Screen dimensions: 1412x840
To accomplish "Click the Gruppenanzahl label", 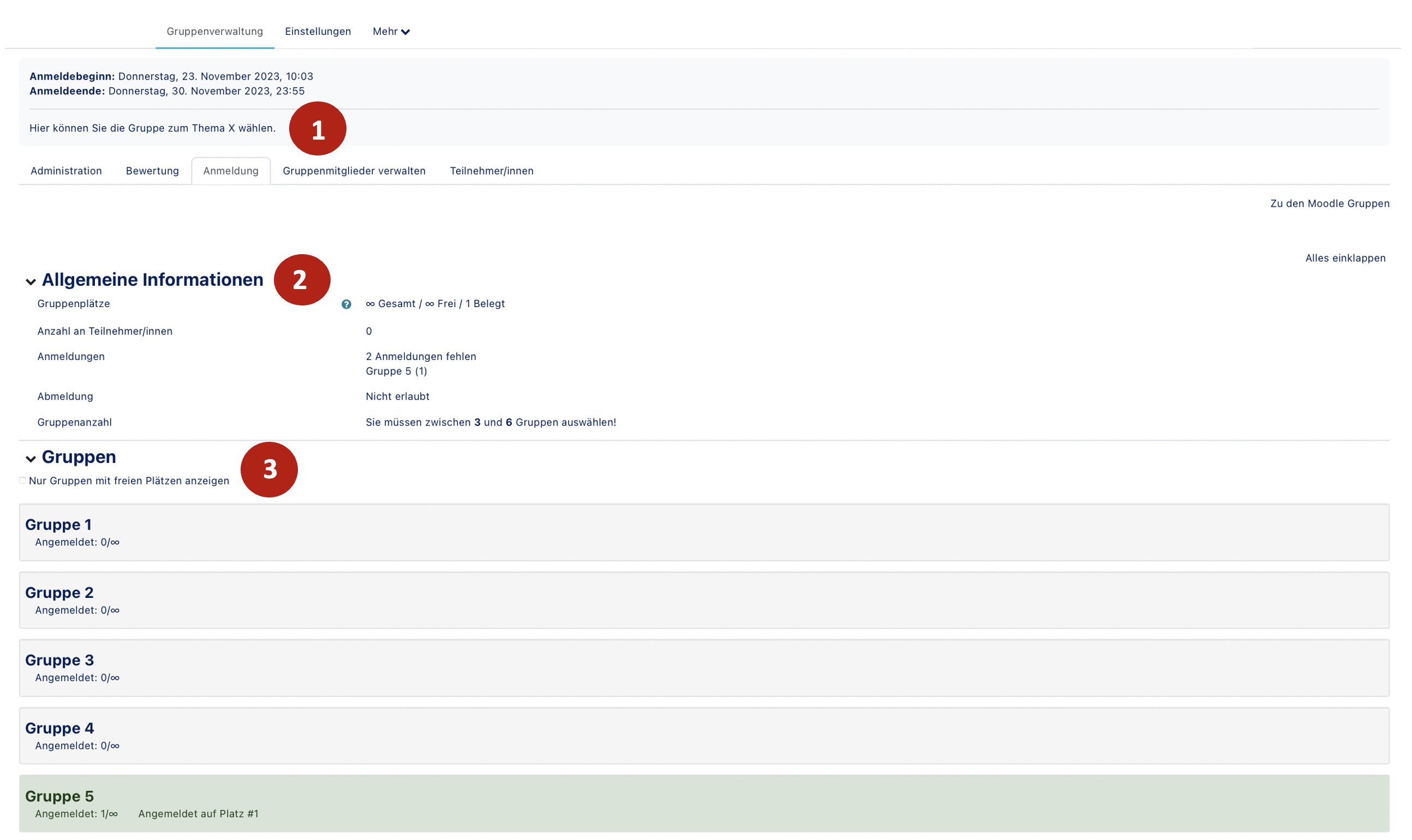I will tap(75, 422).
